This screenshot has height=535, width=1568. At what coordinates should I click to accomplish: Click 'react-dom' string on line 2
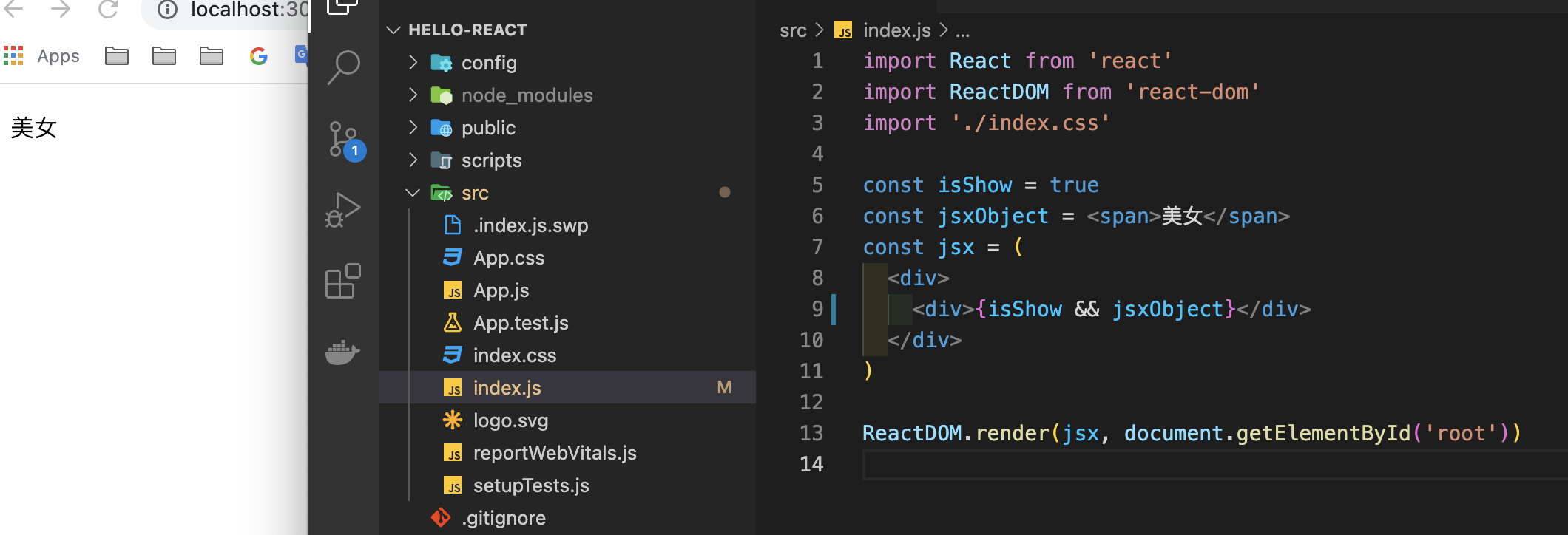click(x=1192, y=92)
